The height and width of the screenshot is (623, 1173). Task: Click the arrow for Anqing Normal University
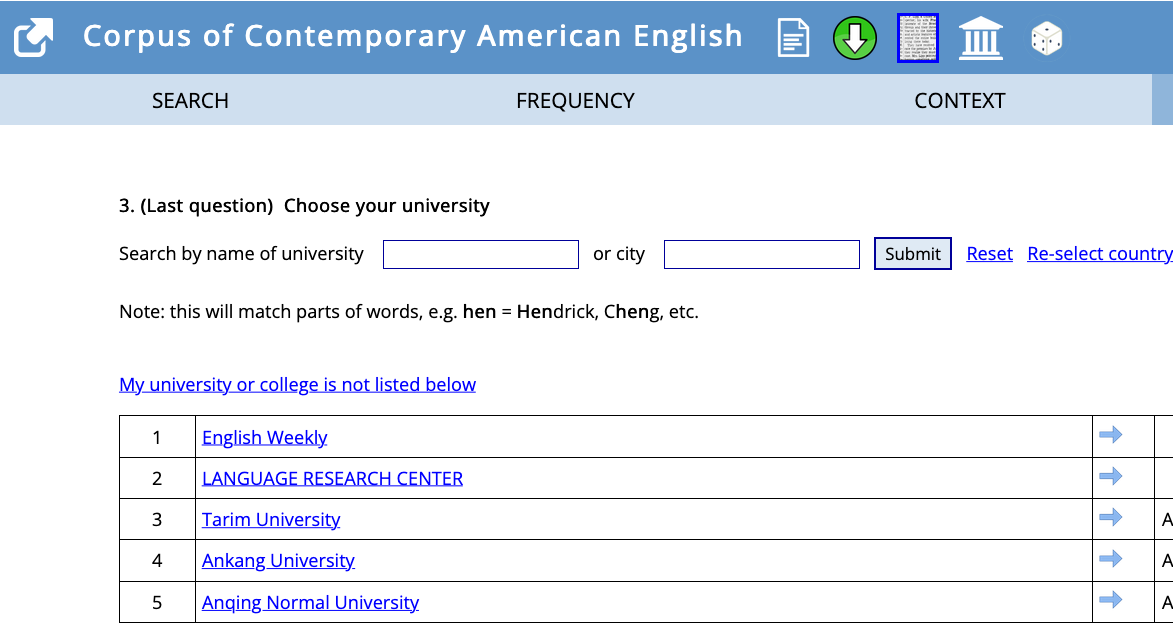[x=1110, y=600]
